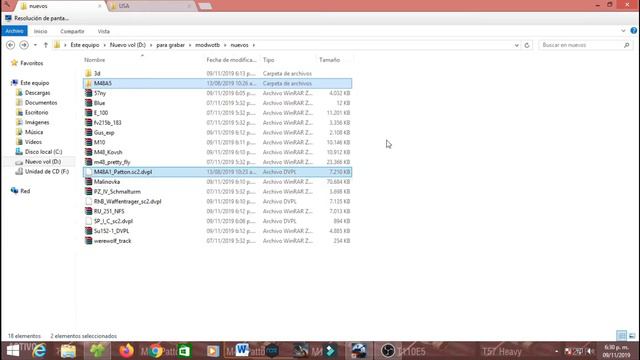Select file name PZ_IV_Schmalturm
This screenshot has width=640, height=360.
pyautogui.click(x=117, y=191)
